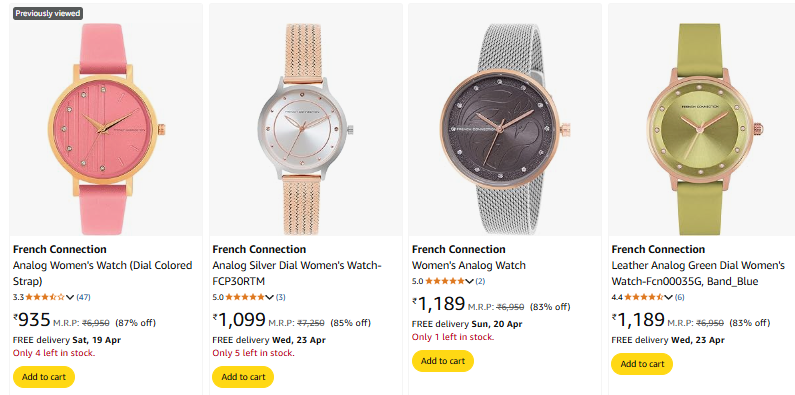Expand rating chevron for FCP30RTM watch

click(270, 297)
